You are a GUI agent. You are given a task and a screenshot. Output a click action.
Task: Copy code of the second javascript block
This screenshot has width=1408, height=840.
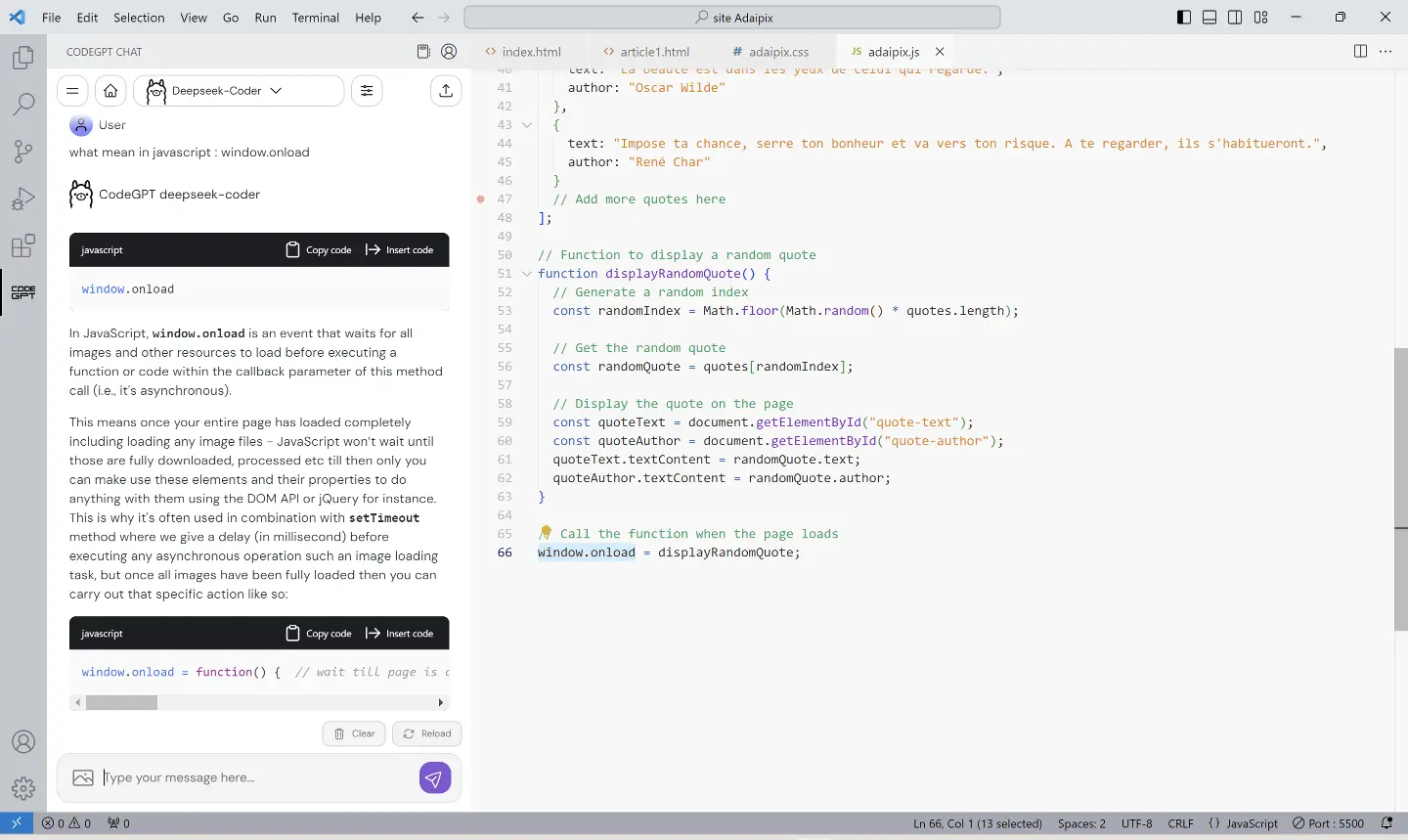click(319, 634)
